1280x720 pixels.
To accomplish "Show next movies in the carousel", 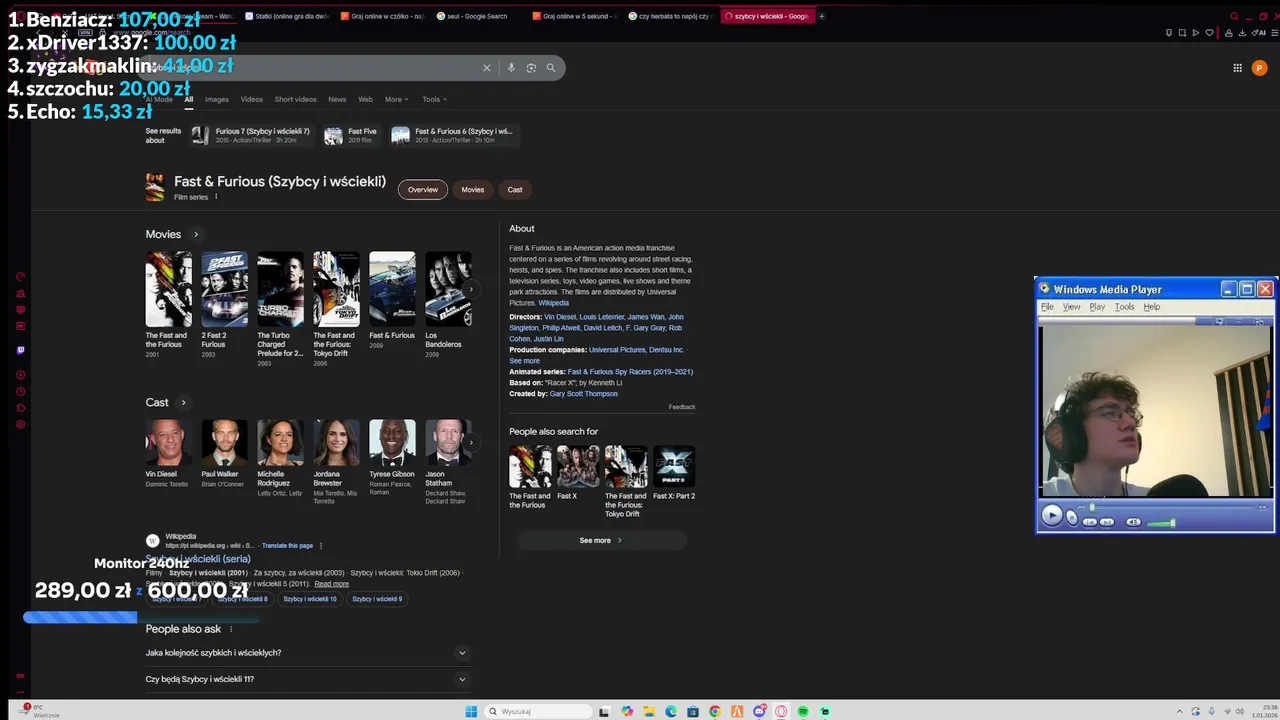I will click(x=471, y=290).
